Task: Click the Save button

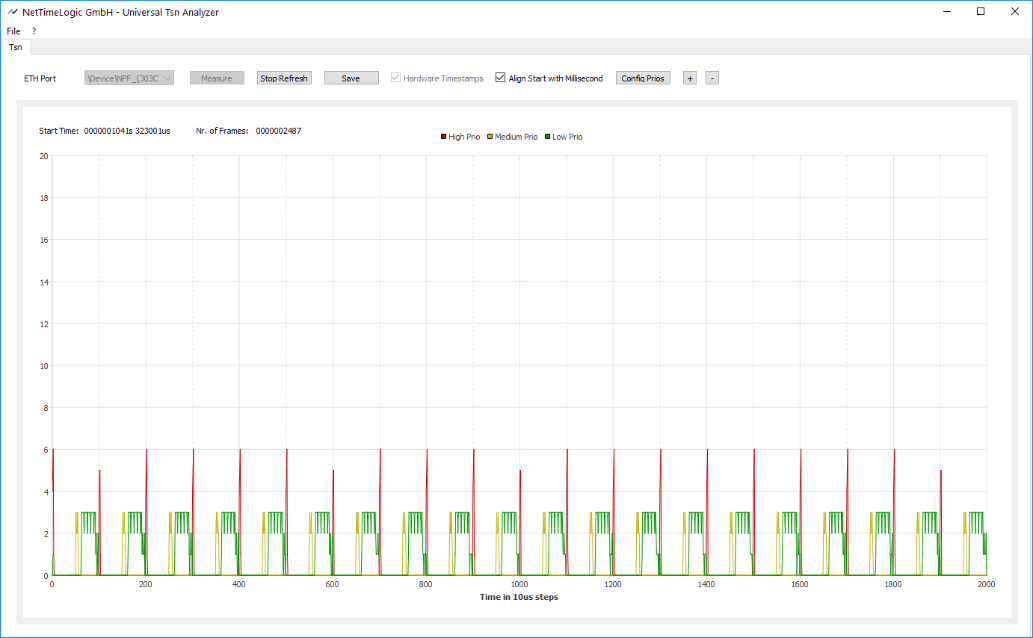Action: [x=351, y=78]
